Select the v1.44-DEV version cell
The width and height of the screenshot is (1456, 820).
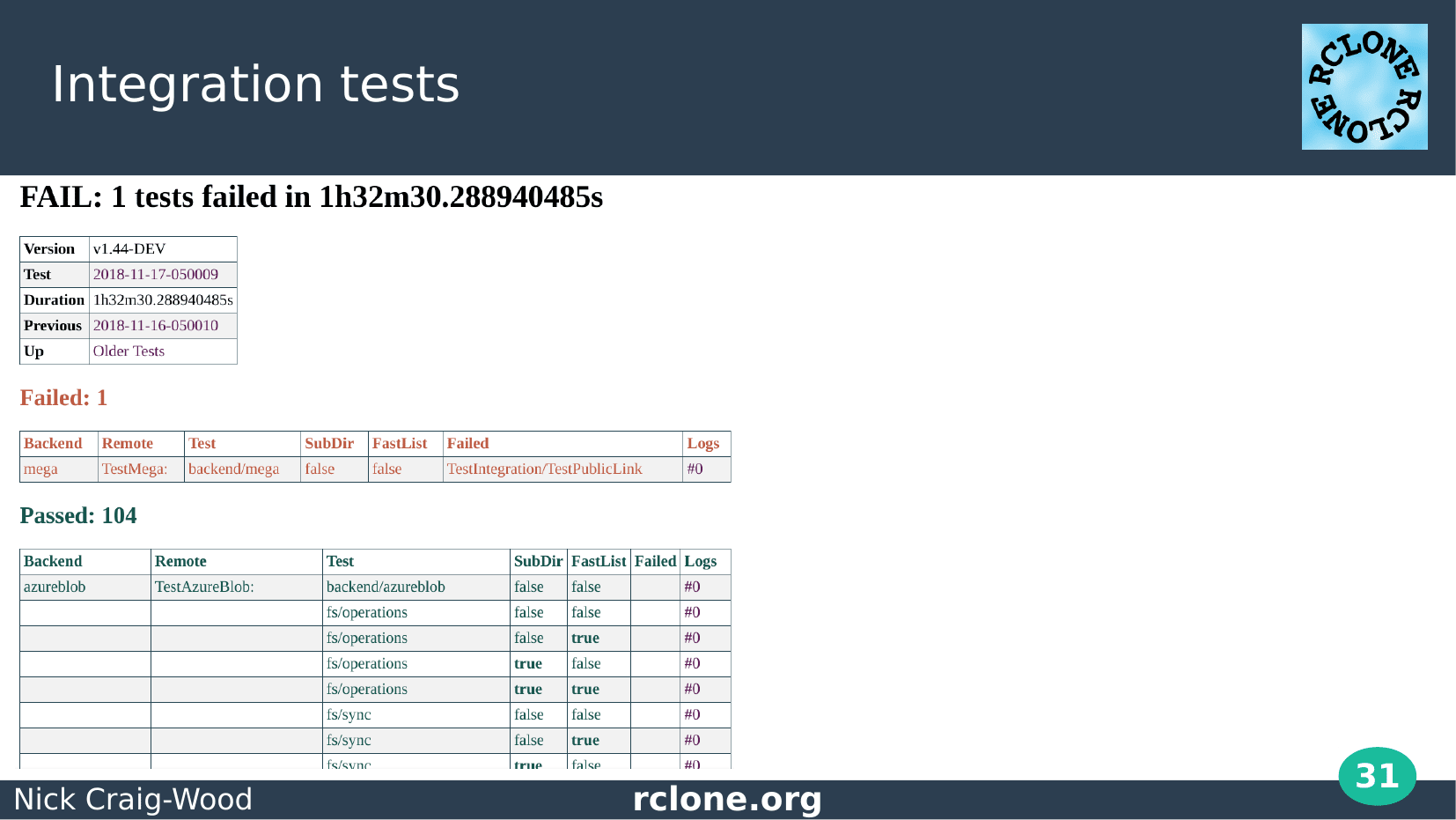pyautogui.click(x=163, y=249)
